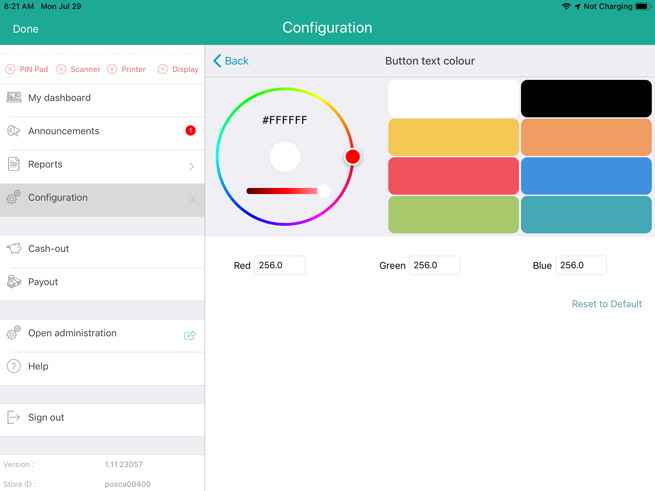Viewport: 655px width, 491px height.
Task: Click the #FFFFFF hex colour label
Action: (284, 120)
